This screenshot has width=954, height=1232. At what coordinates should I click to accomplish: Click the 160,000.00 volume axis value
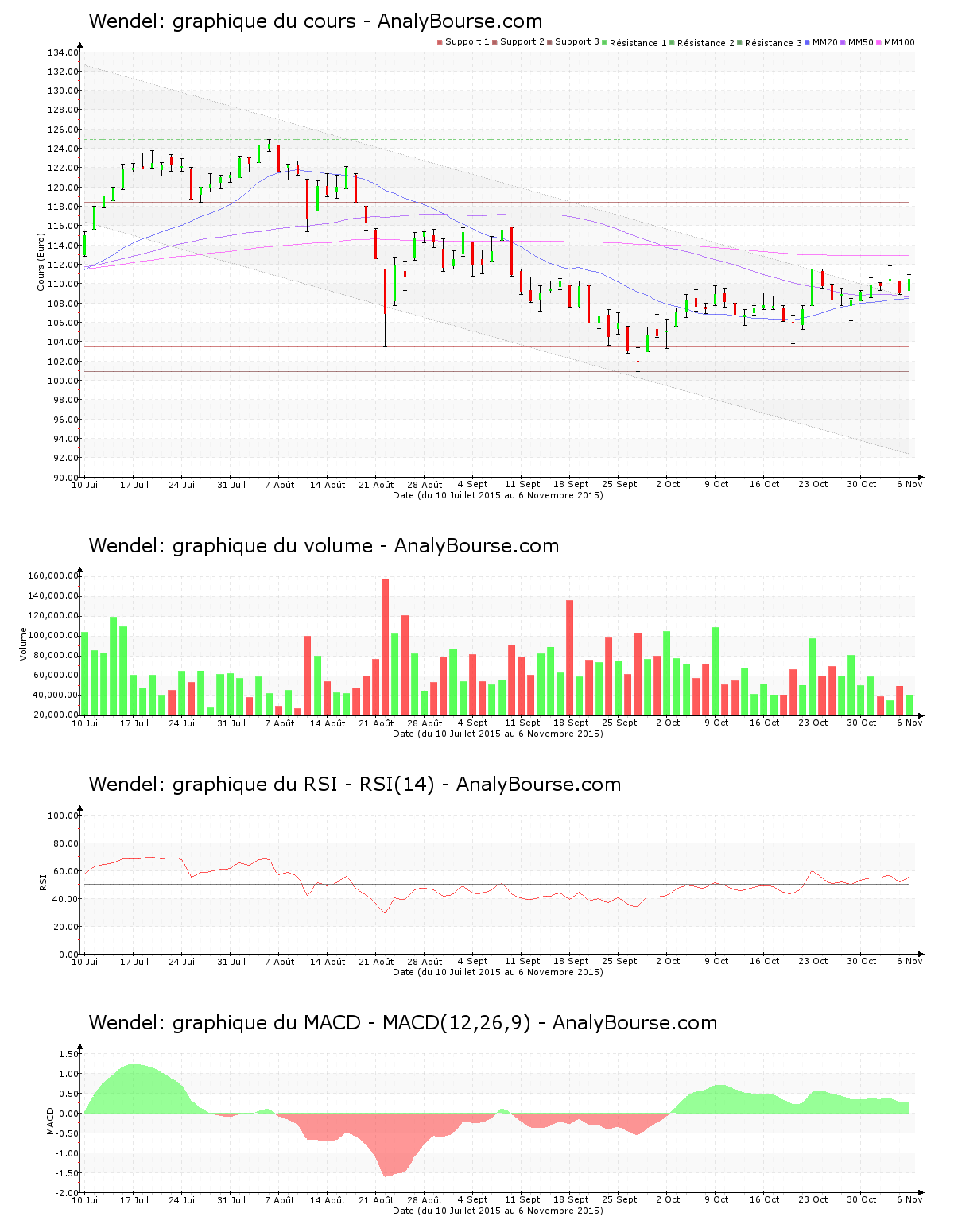tap(52, 575)
